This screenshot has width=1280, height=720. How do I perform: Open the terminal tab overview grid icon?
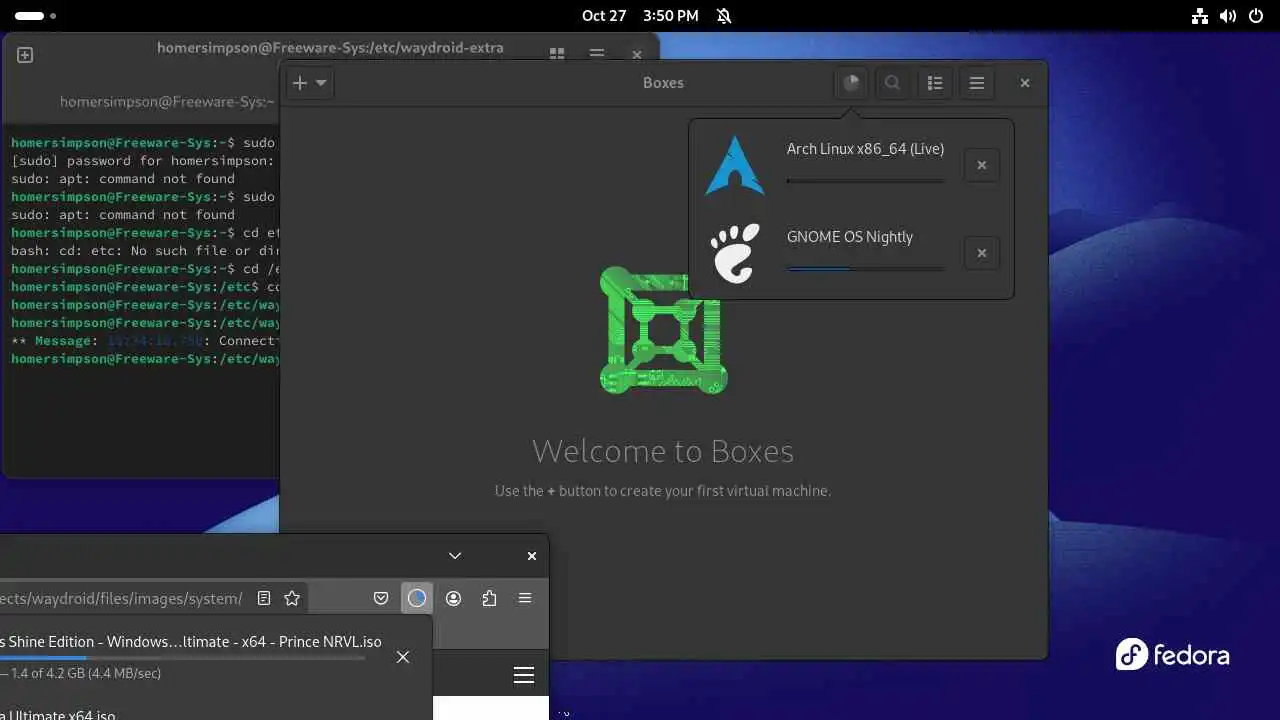point(557,55)
